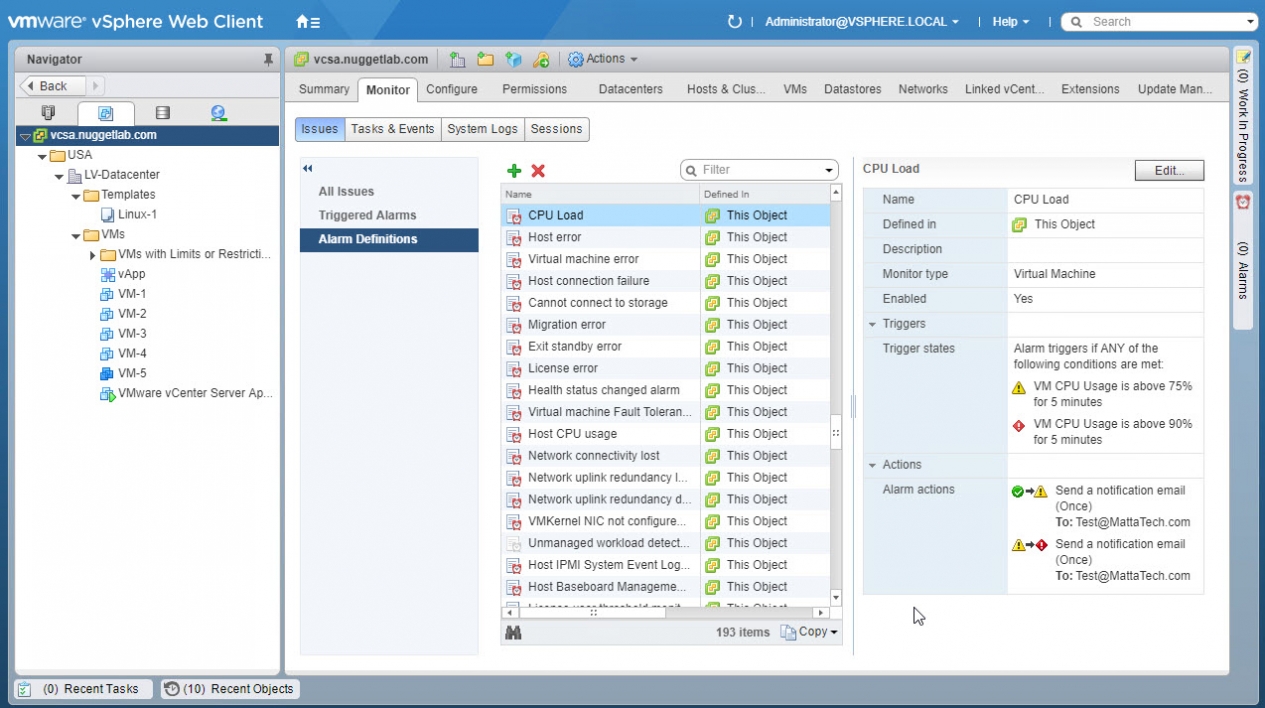
Task: Pin the Navigator panel
Action: (x=268, y=60)
